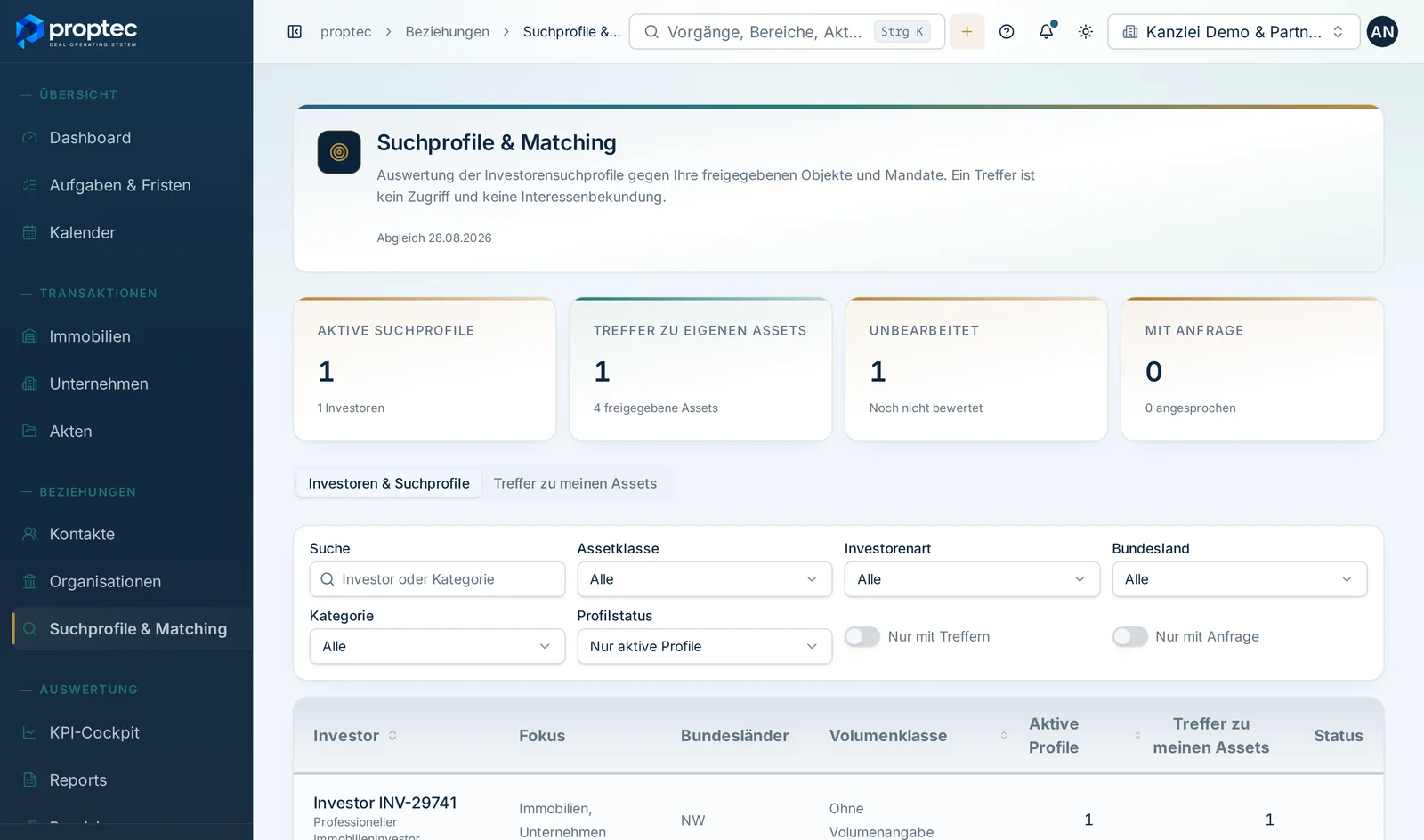Click the Unbearbeitet stat card
1424x840 pixels.
coord(976,369)
